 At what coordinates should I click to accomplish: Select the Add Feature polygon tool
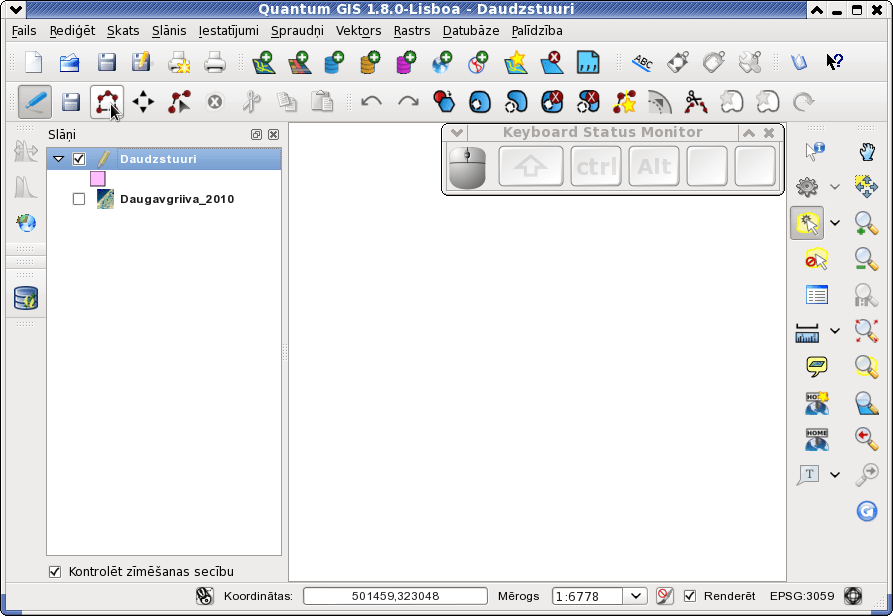(x=106, y=102)
